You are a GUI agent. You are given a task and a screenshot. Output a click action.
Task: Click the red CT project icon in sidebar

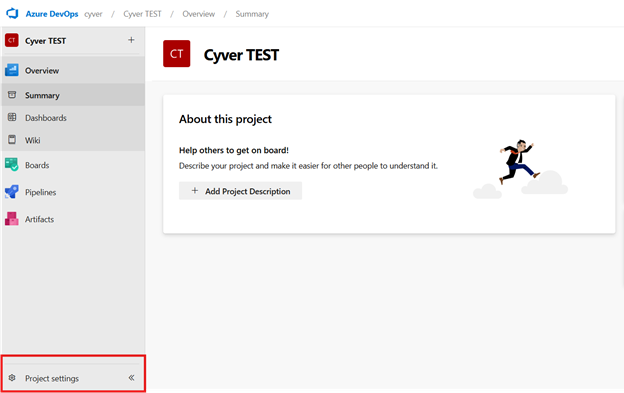[x=12, y=40]
